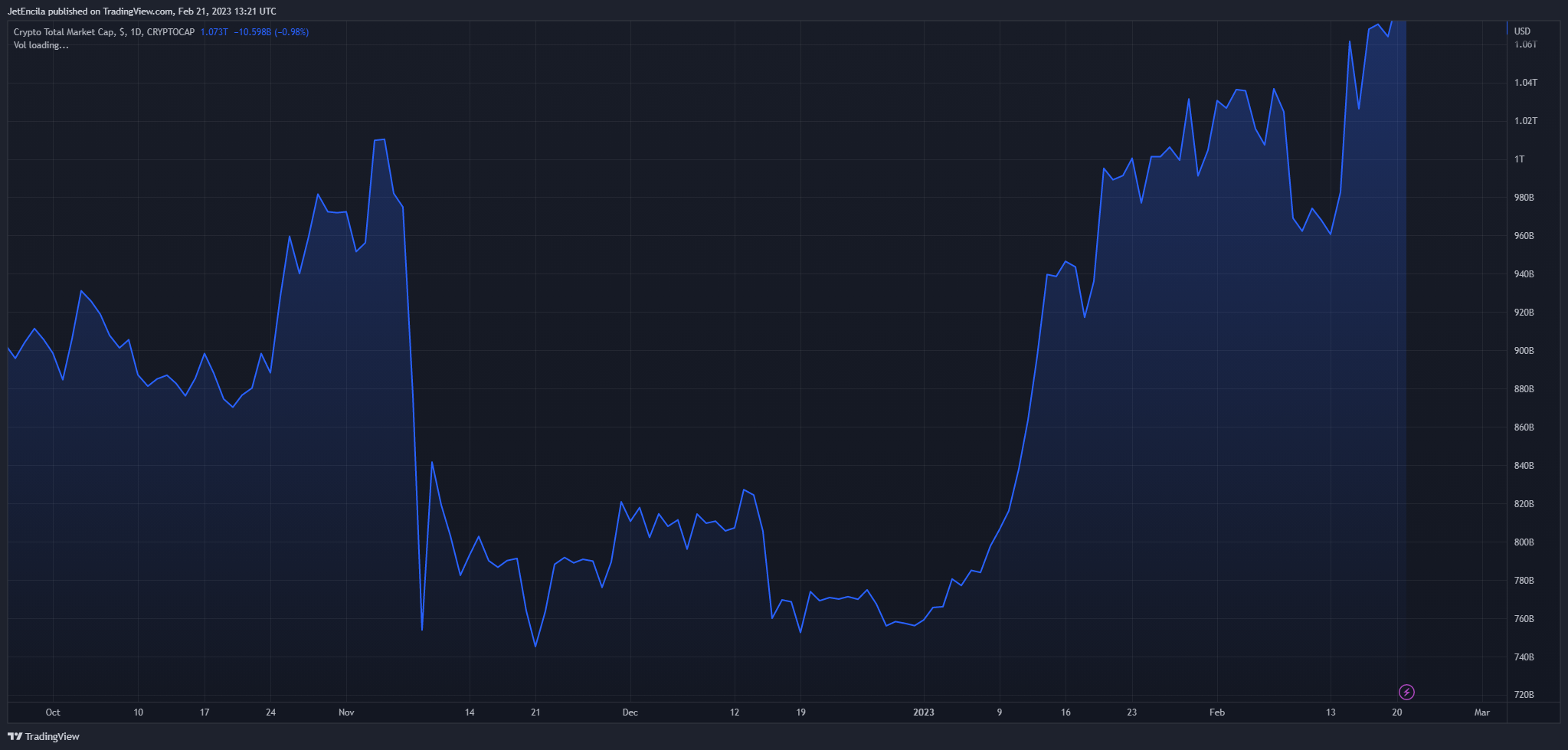This screenshot has width=1568, height=750.
Task: Click the 1.073T current value in legend
Action: point(214,32)
